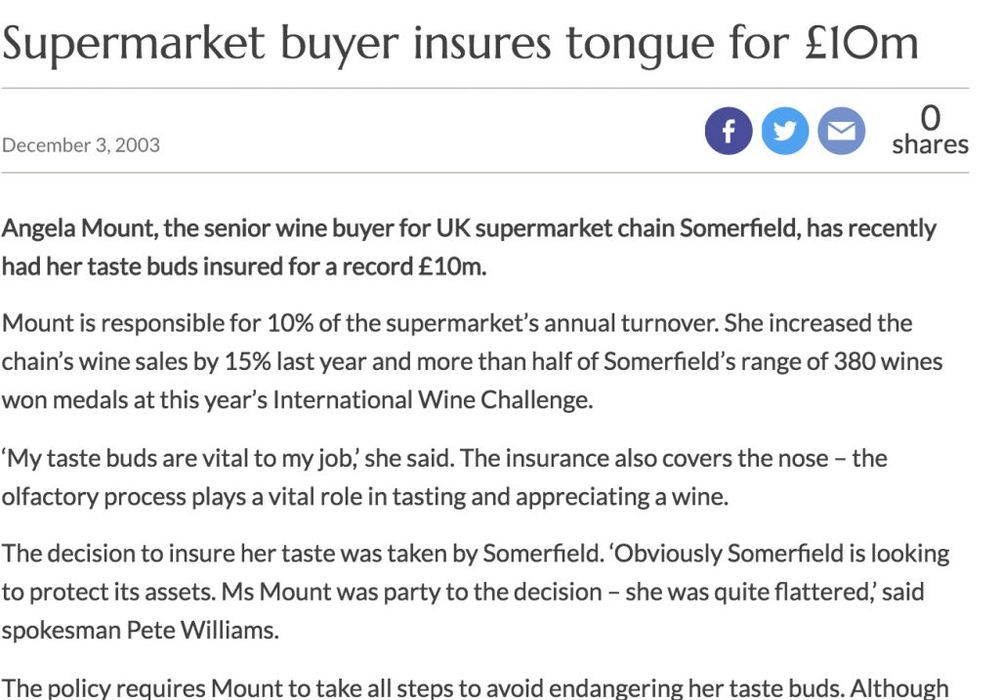Click the name 'Pete Williams'
The width and height of the screenshot is (1000, 700).
click(203, 630)
